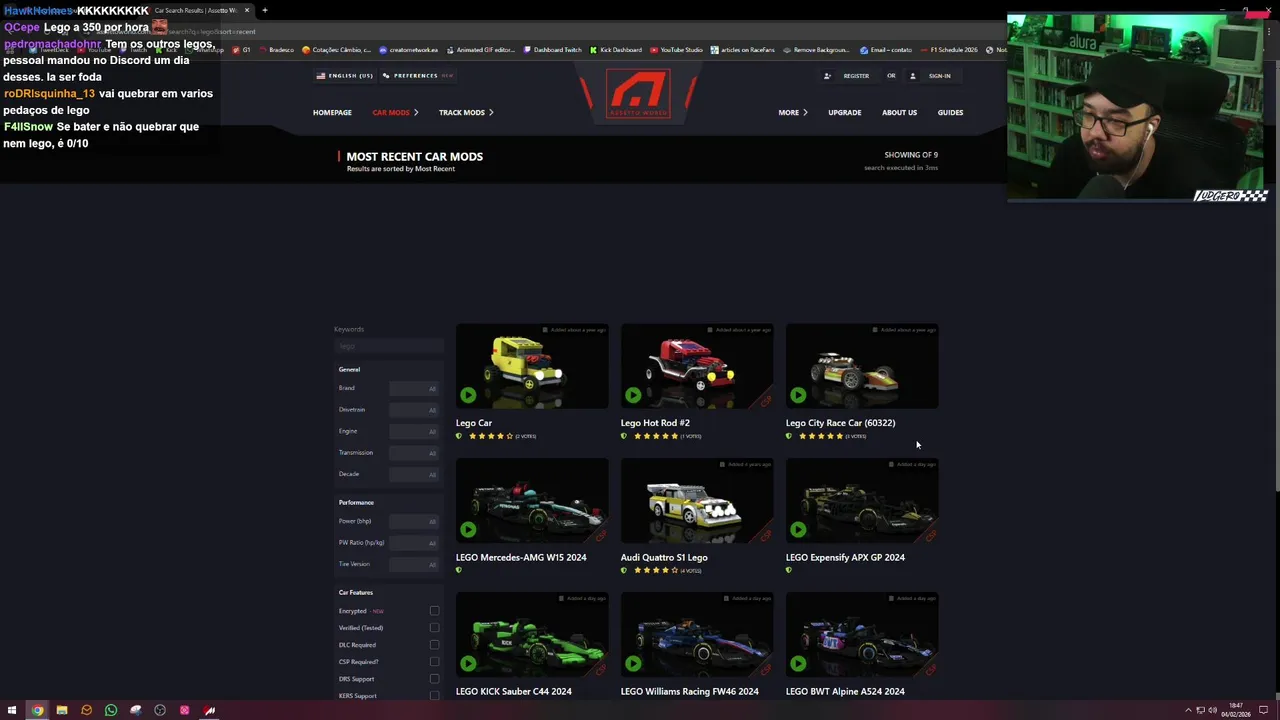Viewport: 1280px width, 720px height.
Task: Open the Upgrade page
Action: tap(845, 113)
